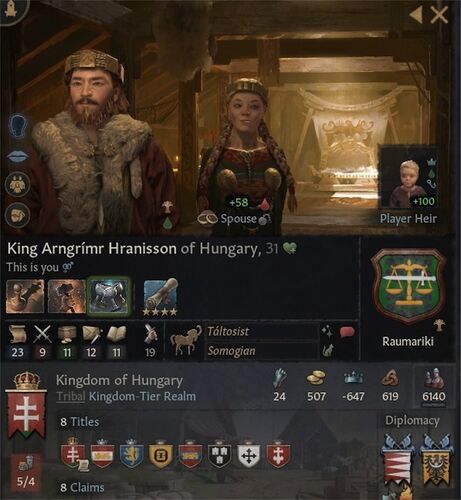
Task: Click the Martial crossed swords skill icon
Action: [x=43, y=334]
